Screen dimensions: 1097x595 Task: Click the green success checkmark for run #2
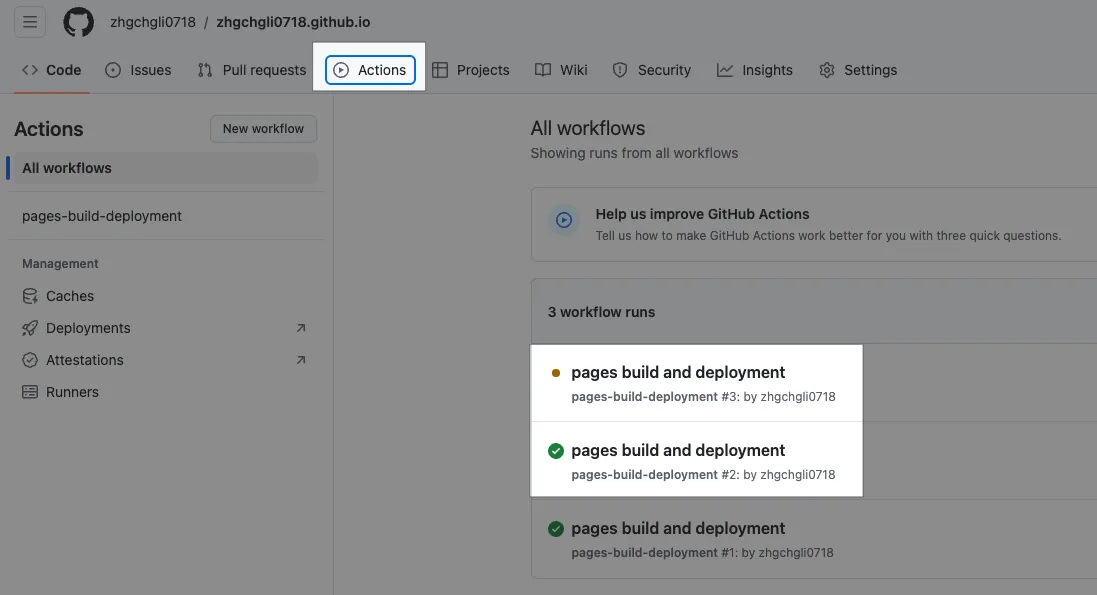coord(556,451)
